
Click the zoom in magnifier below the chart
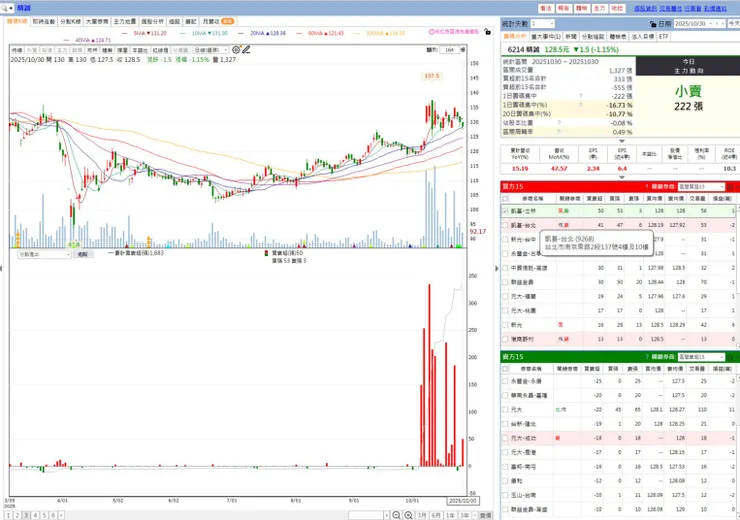click(x=408, y=515)
